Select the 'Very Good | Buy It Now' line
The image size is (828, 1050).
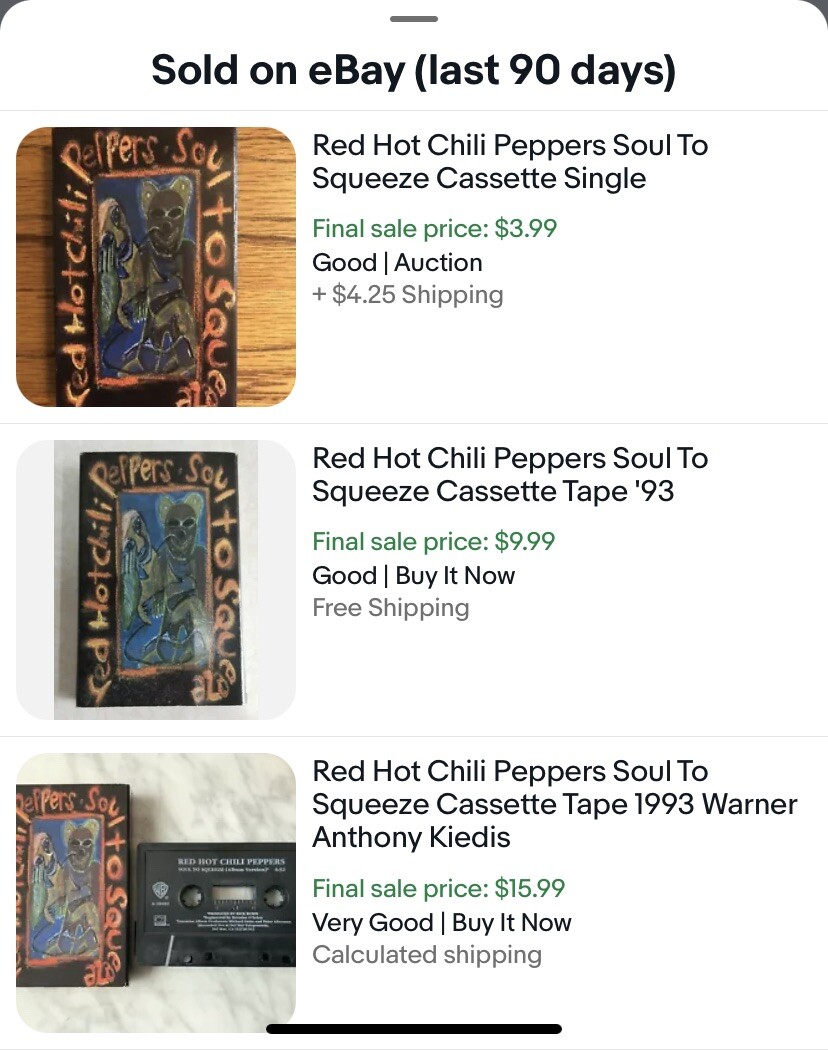[442, 922]
